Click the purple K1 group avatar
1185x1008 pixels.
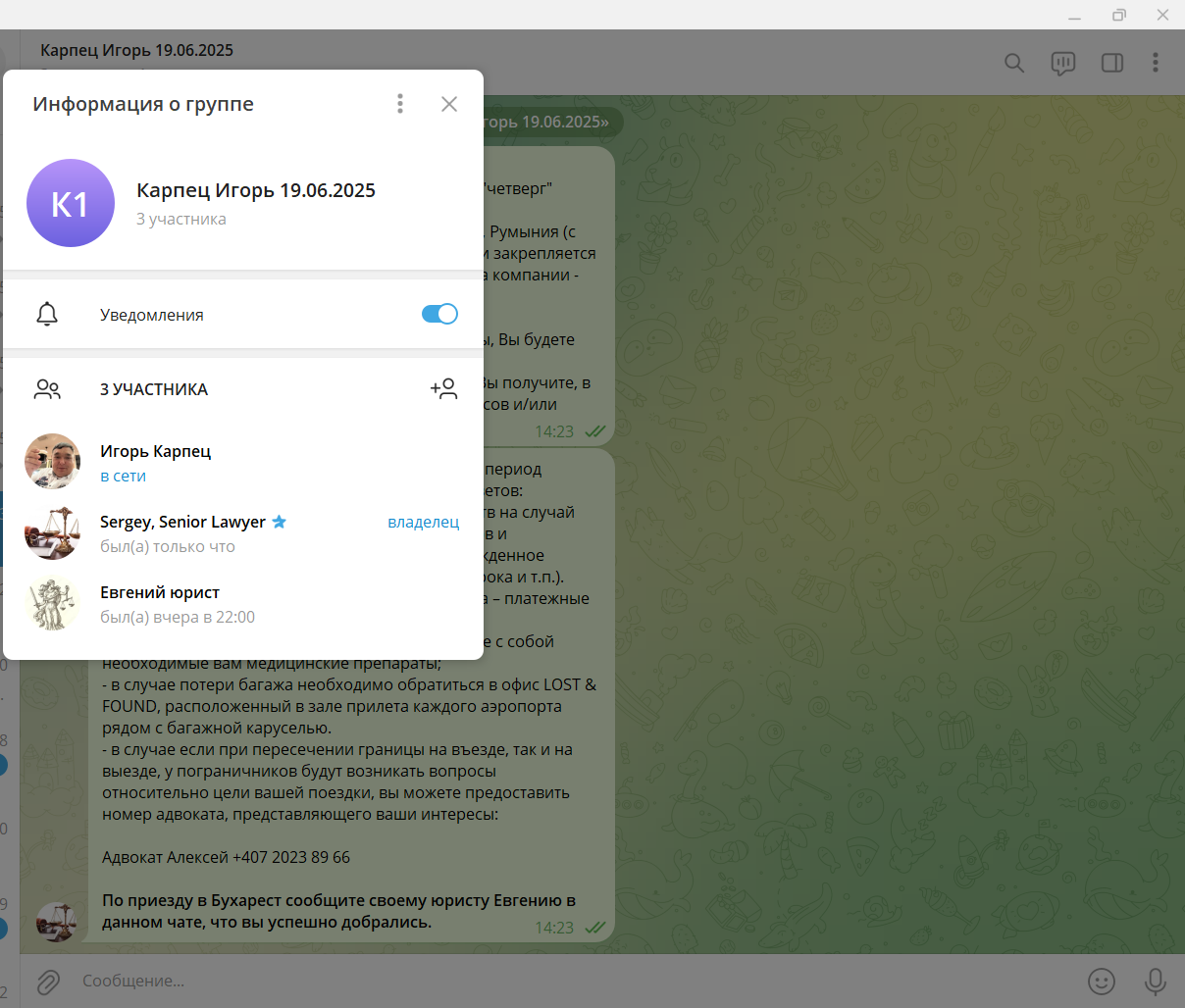click(x=71, y=203)
